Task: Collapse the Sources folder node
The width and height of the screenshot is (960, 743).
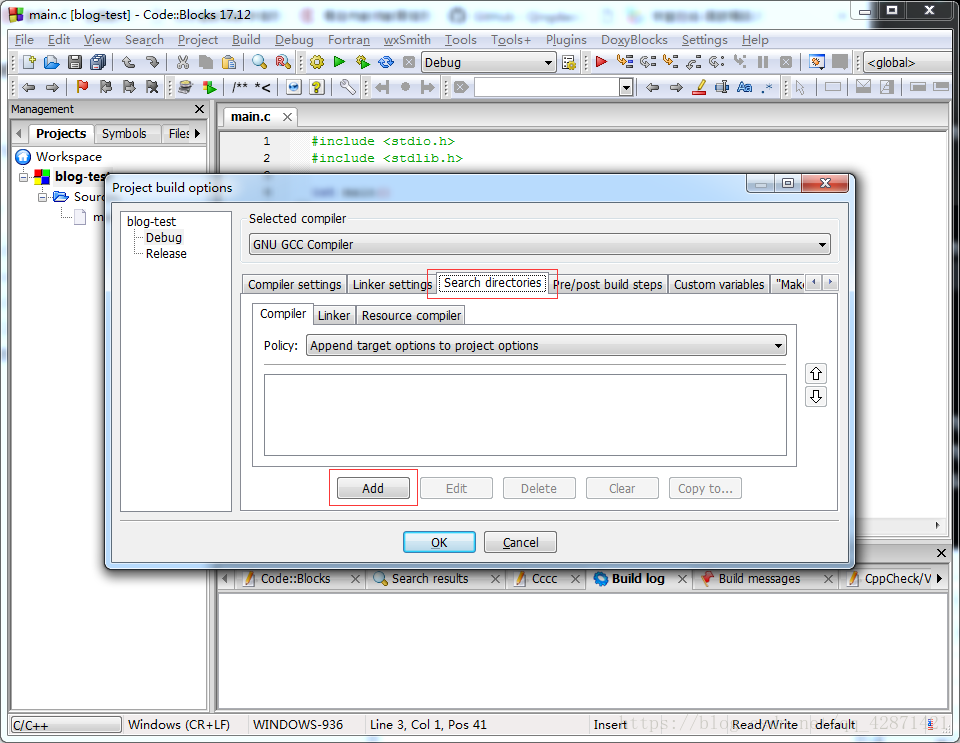Action: click(x=42, y=197)
